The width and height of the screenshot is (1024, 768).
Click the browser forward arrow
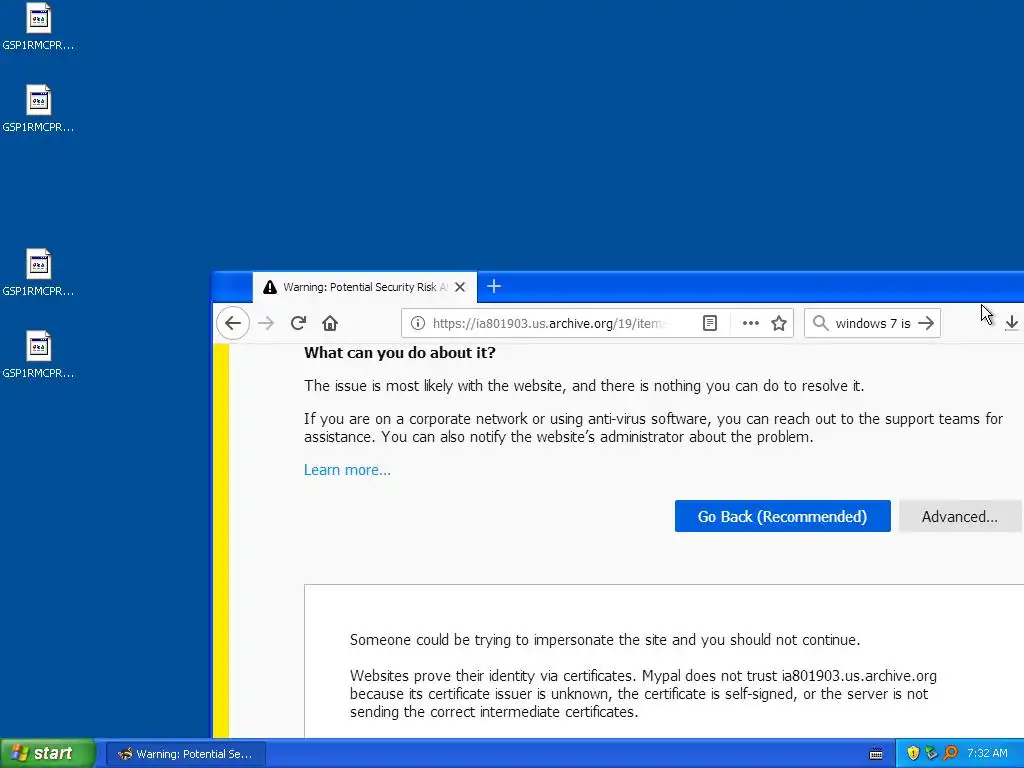pos(266,323)
